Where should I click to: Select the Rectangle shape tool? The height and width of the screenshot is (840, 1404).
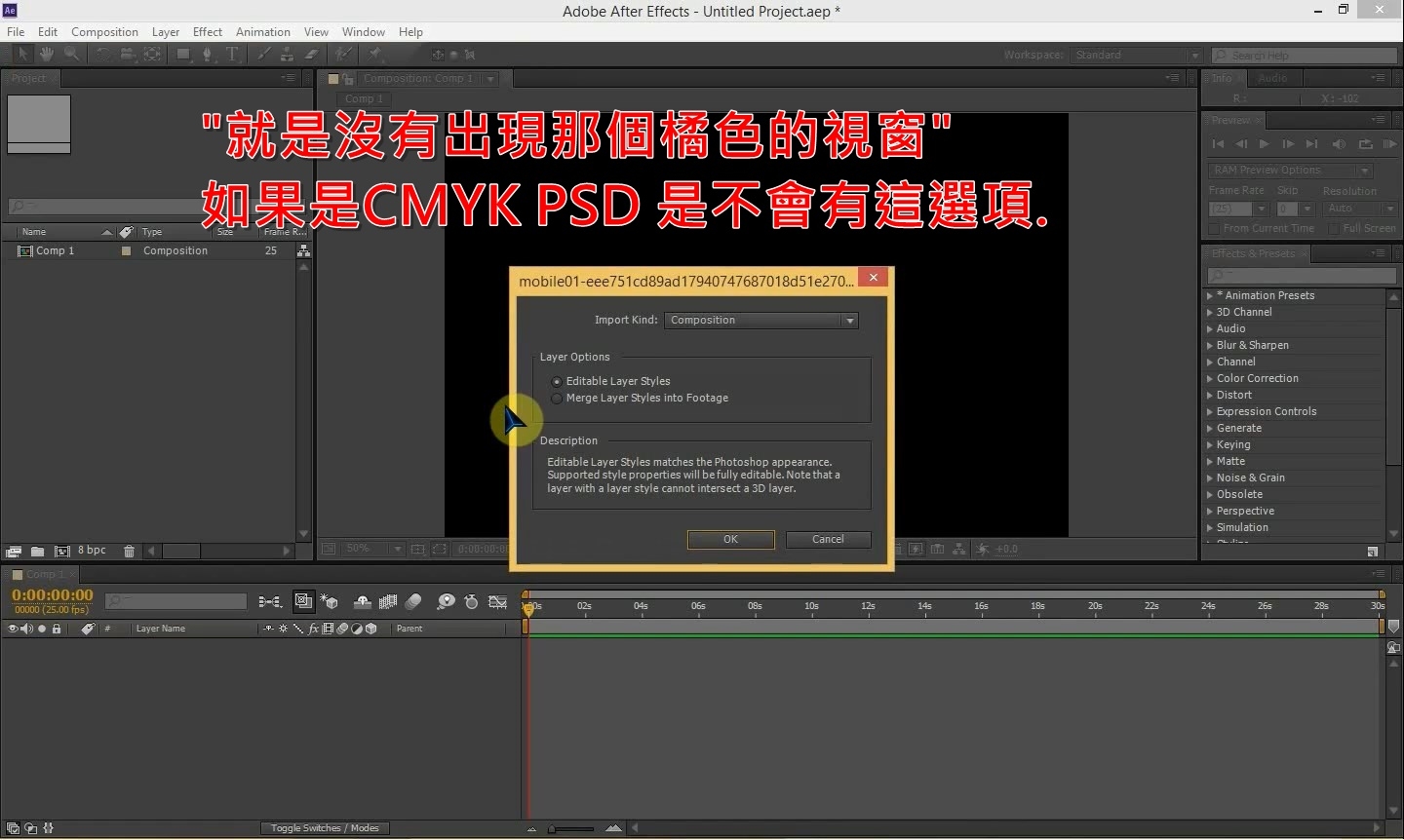point(183,55)
